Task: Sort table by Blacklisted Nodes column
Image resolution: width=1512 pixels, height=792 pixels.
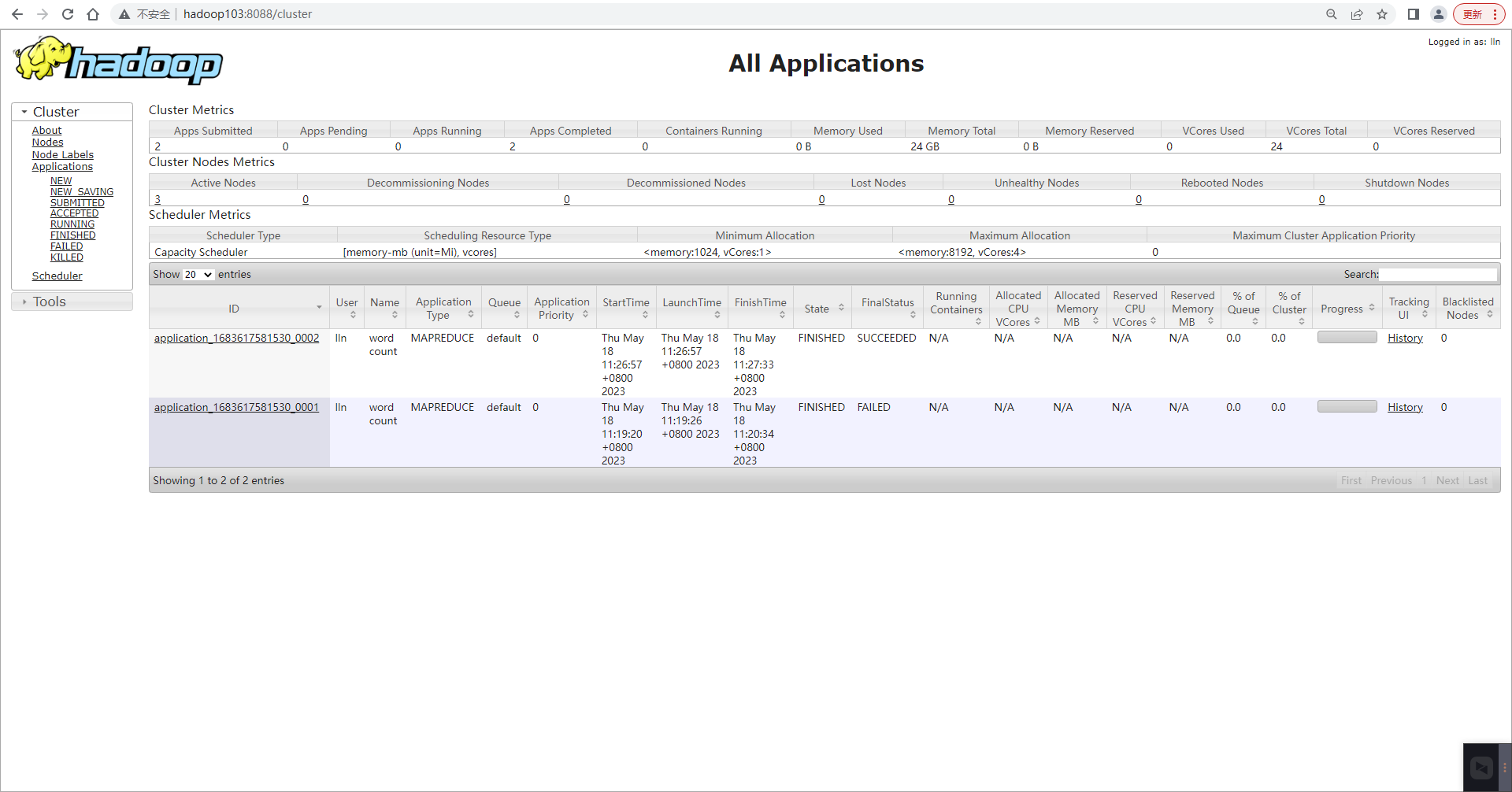Action: (x=1468, y=309)
